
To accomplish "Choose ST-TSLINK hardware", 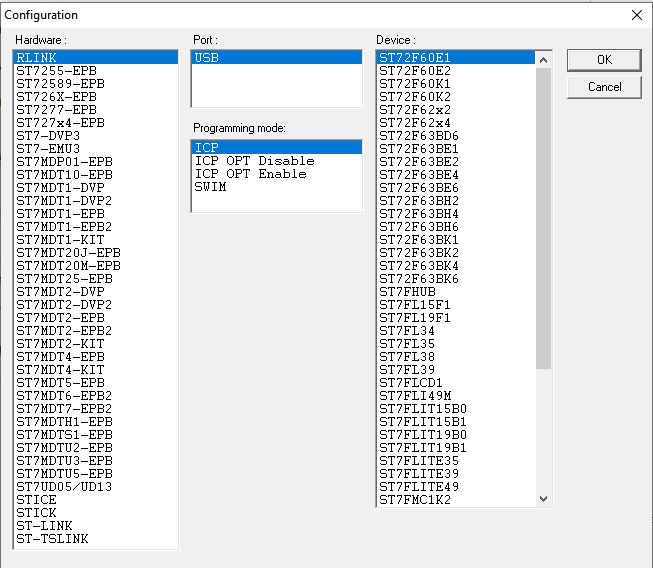I will [96, 538].
